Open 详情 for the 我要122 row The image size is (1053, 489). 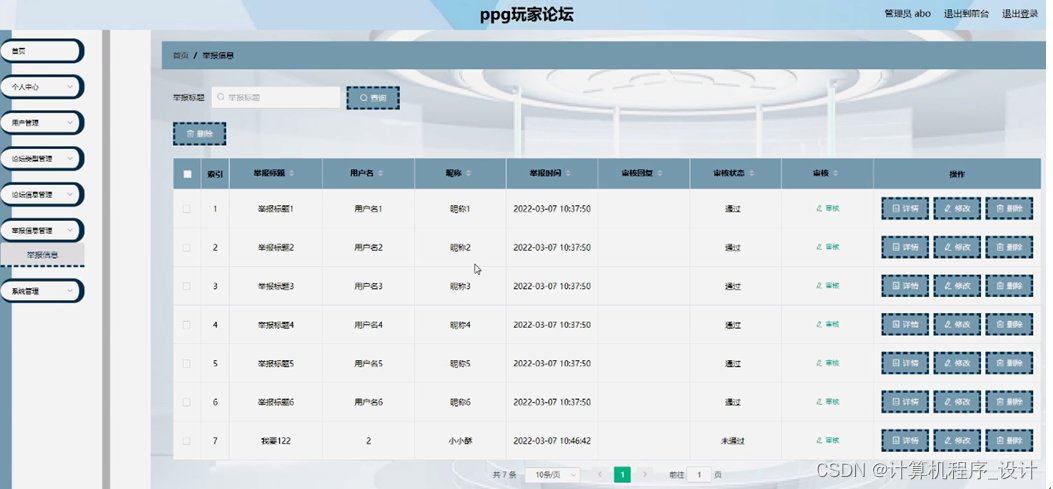[x=905, y=441]
